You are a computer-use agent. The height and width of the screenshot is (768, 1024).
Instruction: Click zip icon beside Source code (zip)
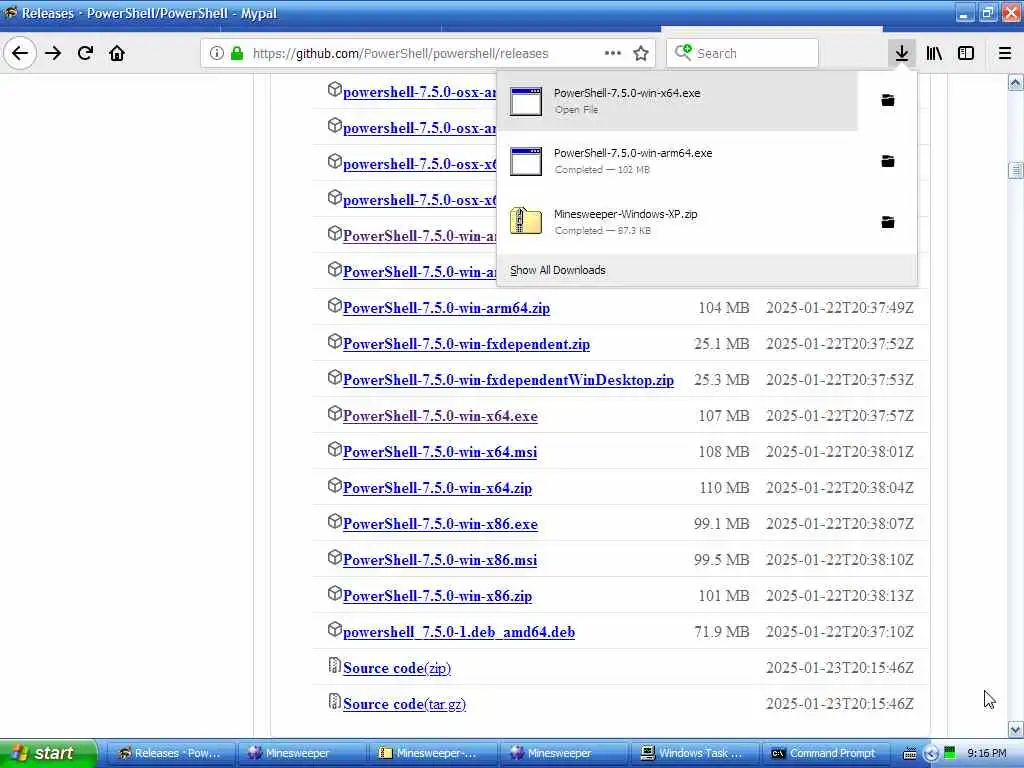click(334, 665)
